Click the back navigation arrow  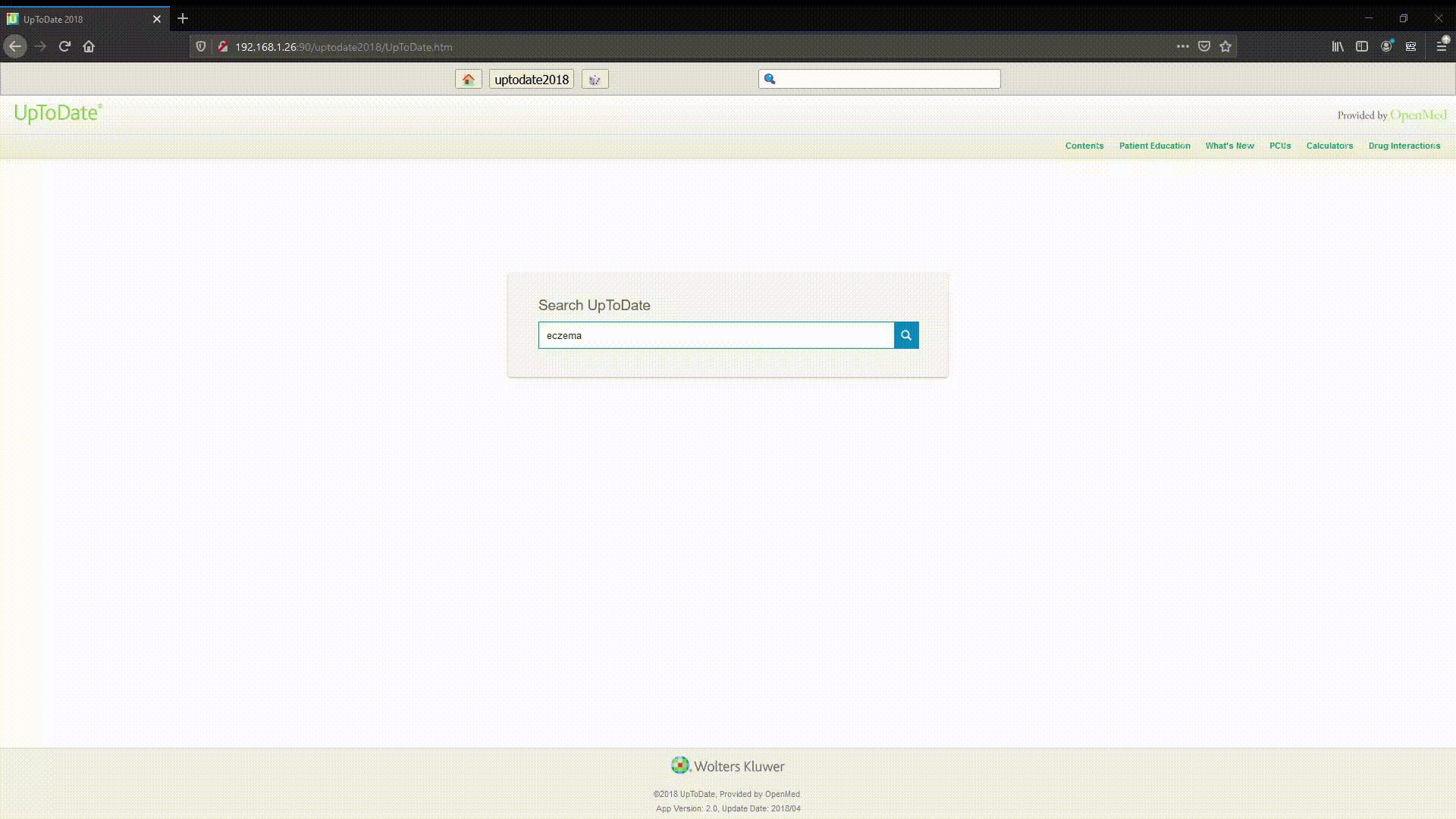click(15, 46)
